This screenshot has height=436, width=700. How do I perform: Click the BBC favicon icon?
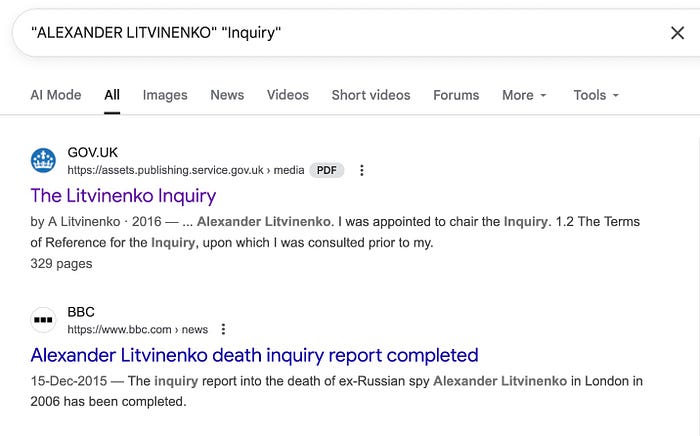(x=43, y=320)
